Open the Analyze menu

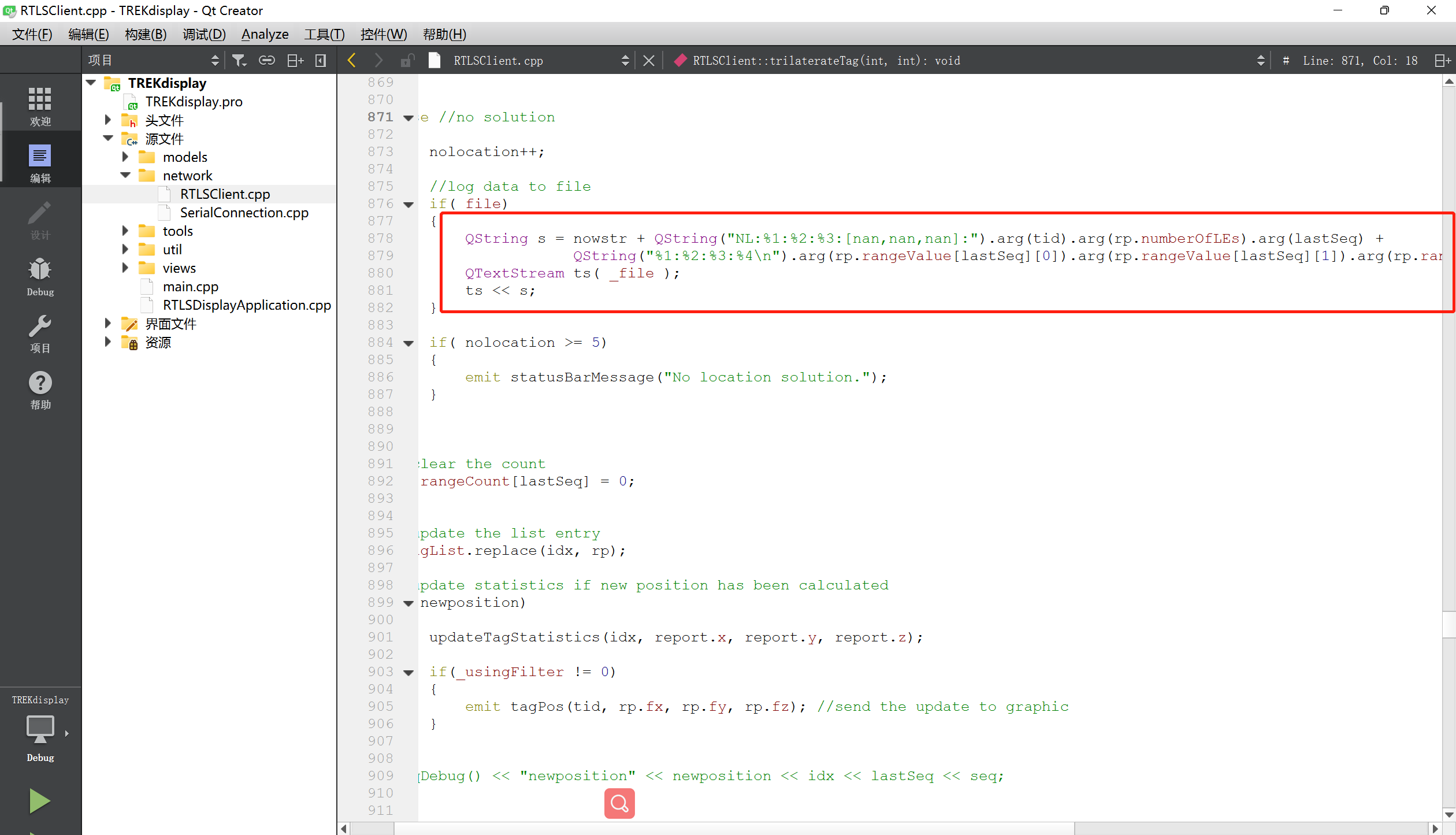pos(265,34)
